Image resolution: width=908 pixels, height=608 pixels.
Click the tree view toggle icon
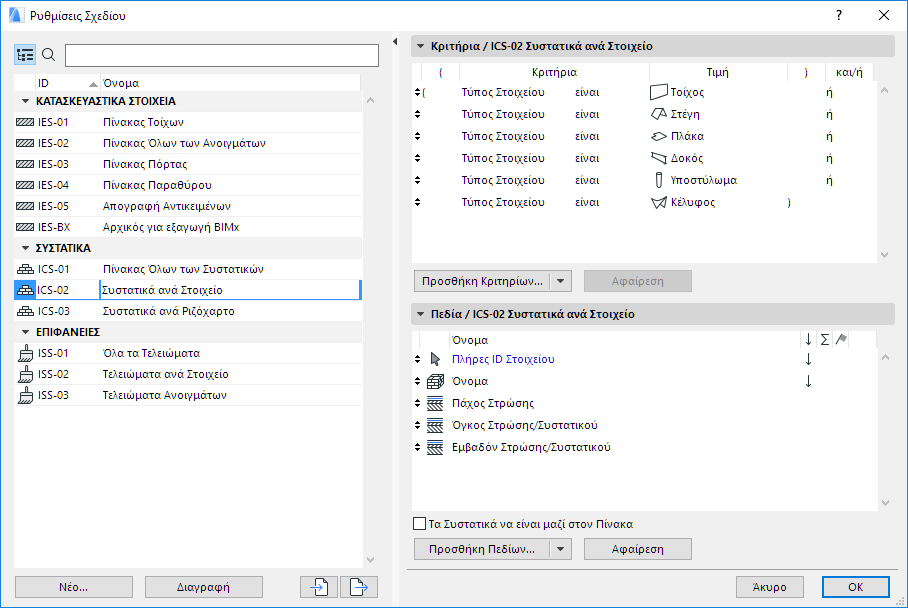[x=25, y=55]
